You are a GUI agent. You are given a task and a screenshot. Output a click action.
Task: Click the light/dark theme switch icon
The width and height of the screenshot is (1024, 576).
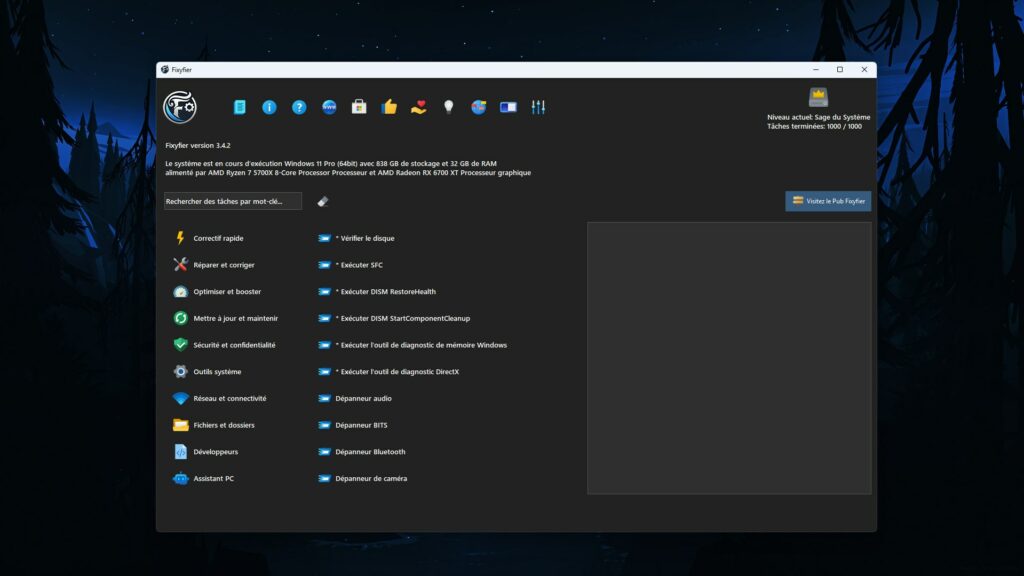pyautogui.click(x=508, y=107)
